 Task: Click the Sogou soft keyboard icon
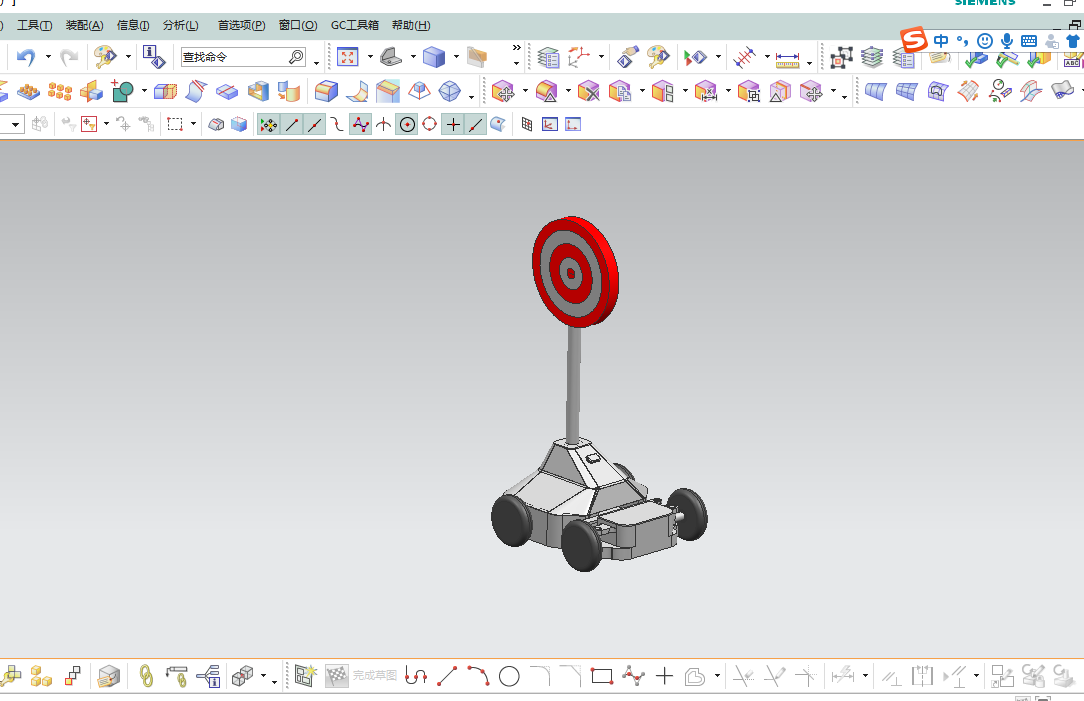[1029, 41]
